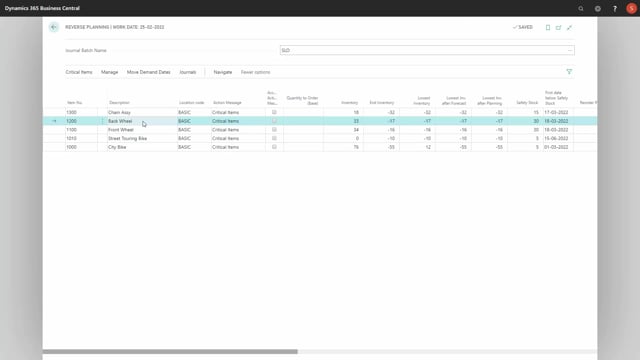Open the Journals menu

coord(188,72)
